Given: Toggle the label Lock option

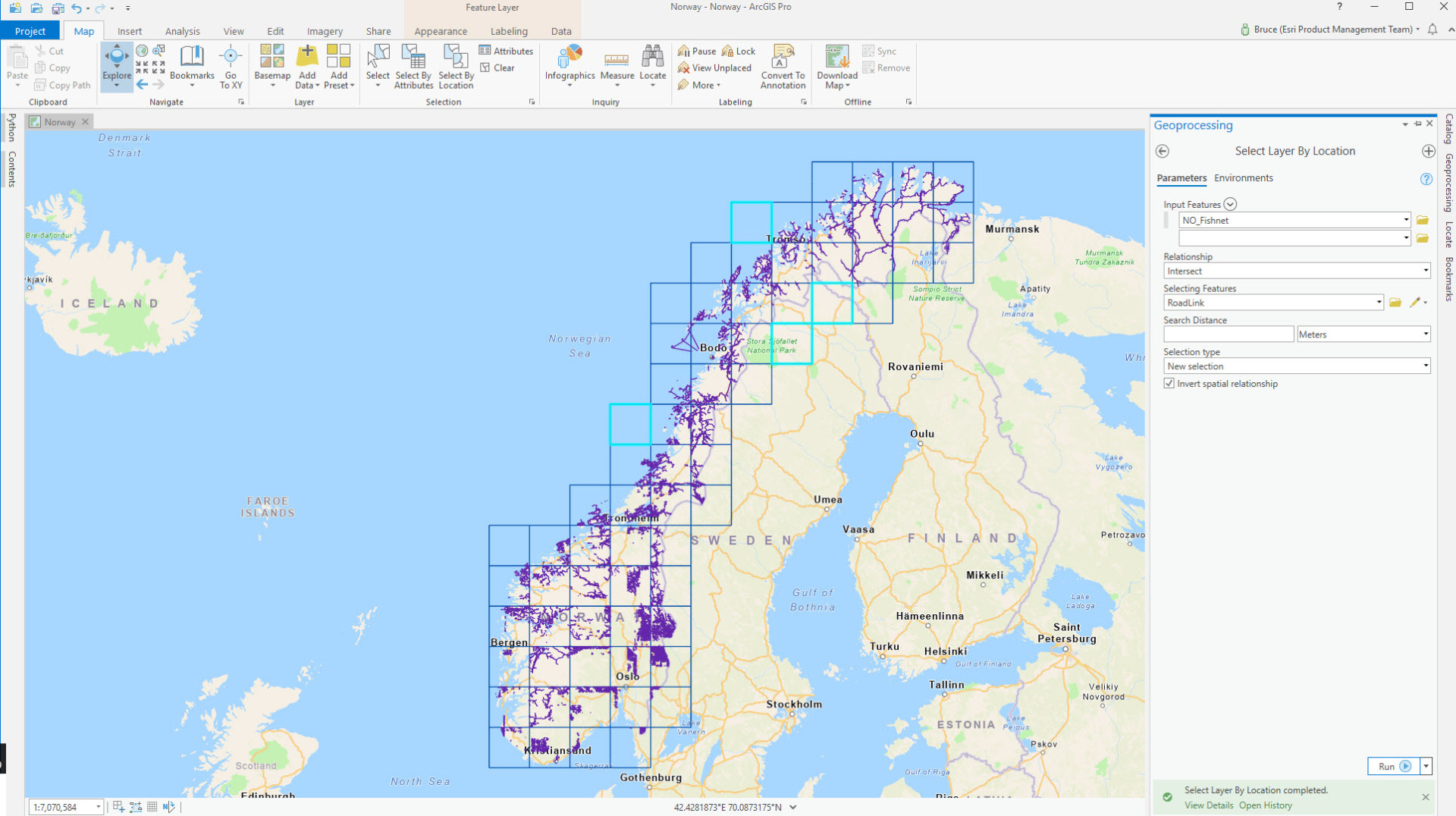Looking at the screenshot, I should [x=739, y=51].
